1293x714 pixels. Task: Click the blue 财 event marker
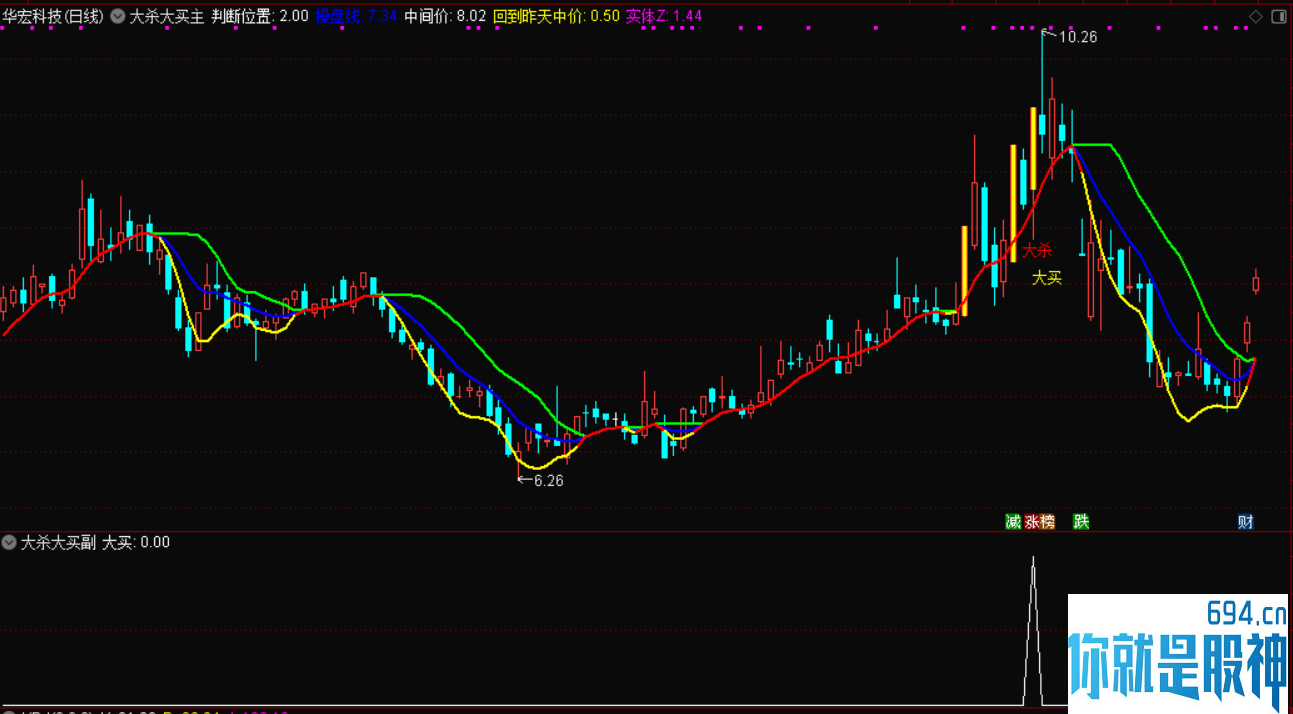(1245, 521)
